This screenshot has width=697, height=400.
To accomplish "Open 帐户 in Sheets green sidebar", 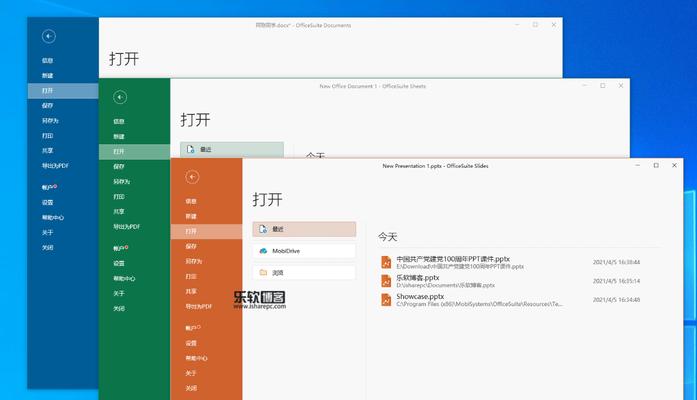I will [x=120, y=248].
